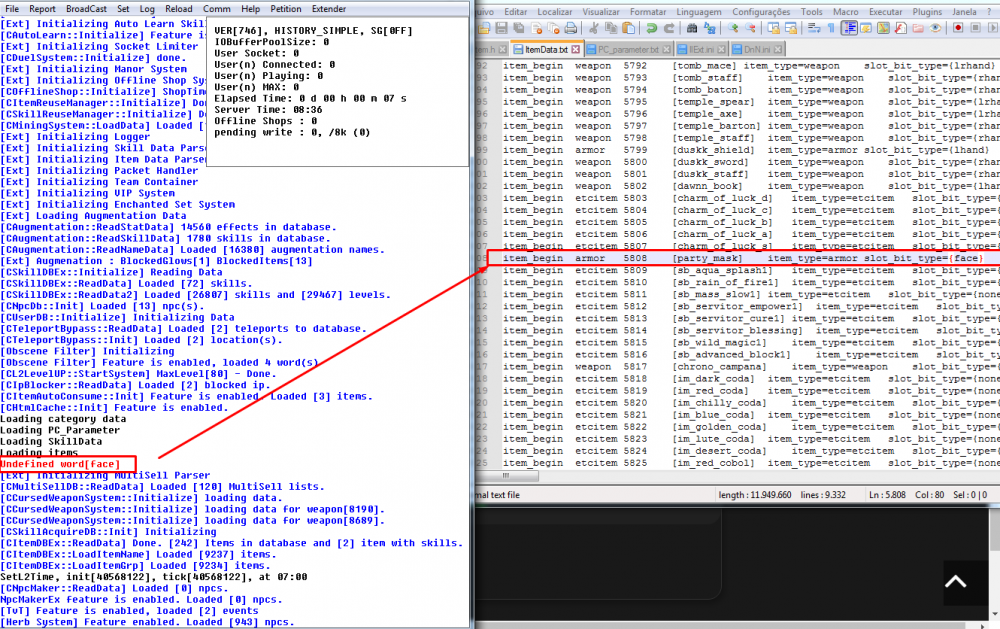Toggle the Show All Characters pilcrow icon
Viewport: 1000px width, 629px height.
coord(831,28)
